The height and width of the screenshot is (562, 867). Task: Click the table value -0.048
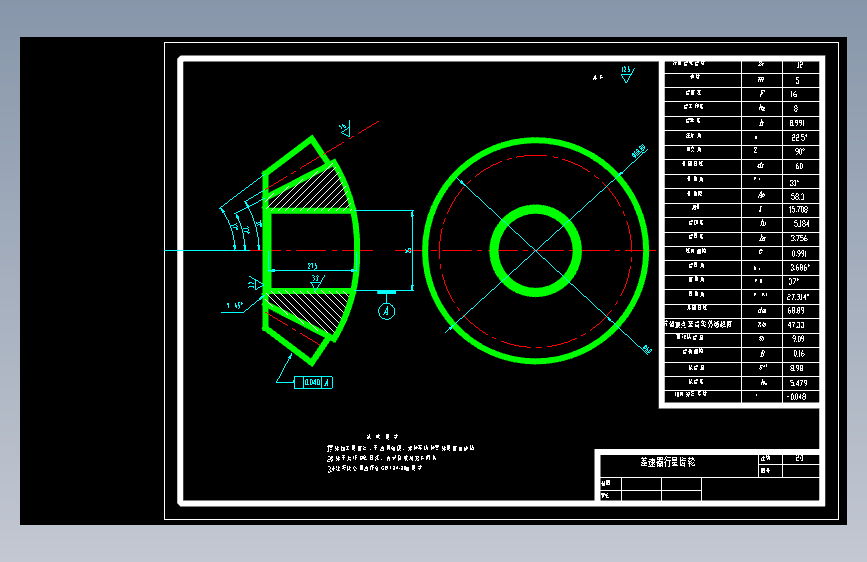796,397
